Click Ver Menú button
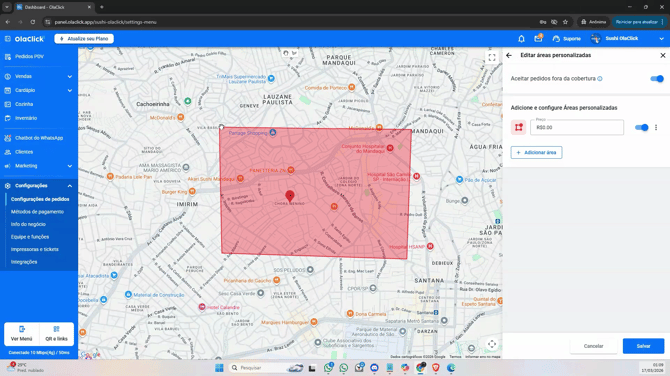Viewport: 670px width, 376px height. click(21, 334)
